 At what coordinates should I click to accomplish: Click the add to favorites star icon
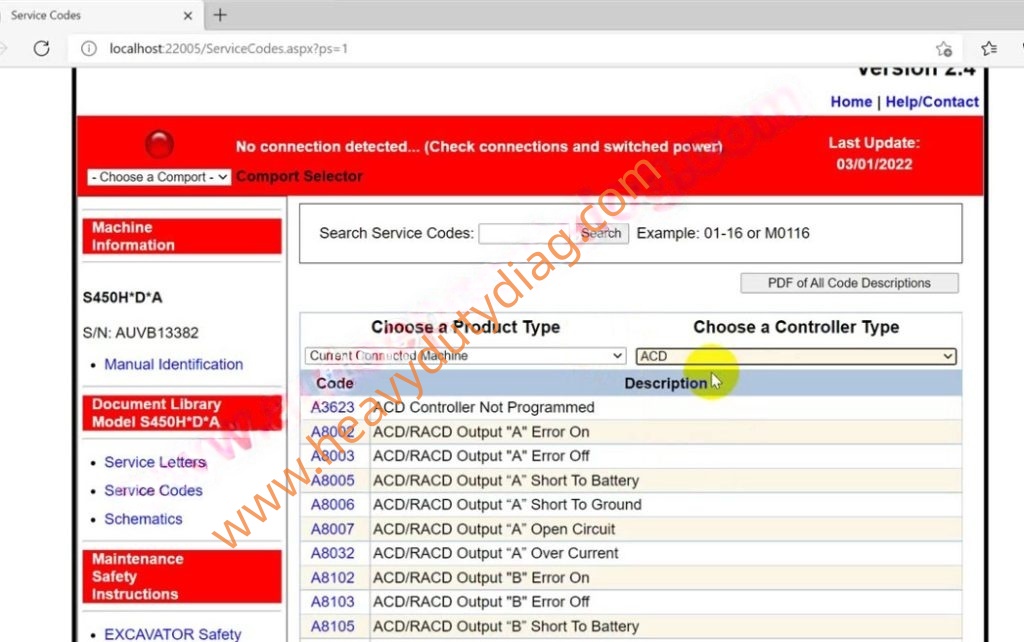(x=943, y=48)
